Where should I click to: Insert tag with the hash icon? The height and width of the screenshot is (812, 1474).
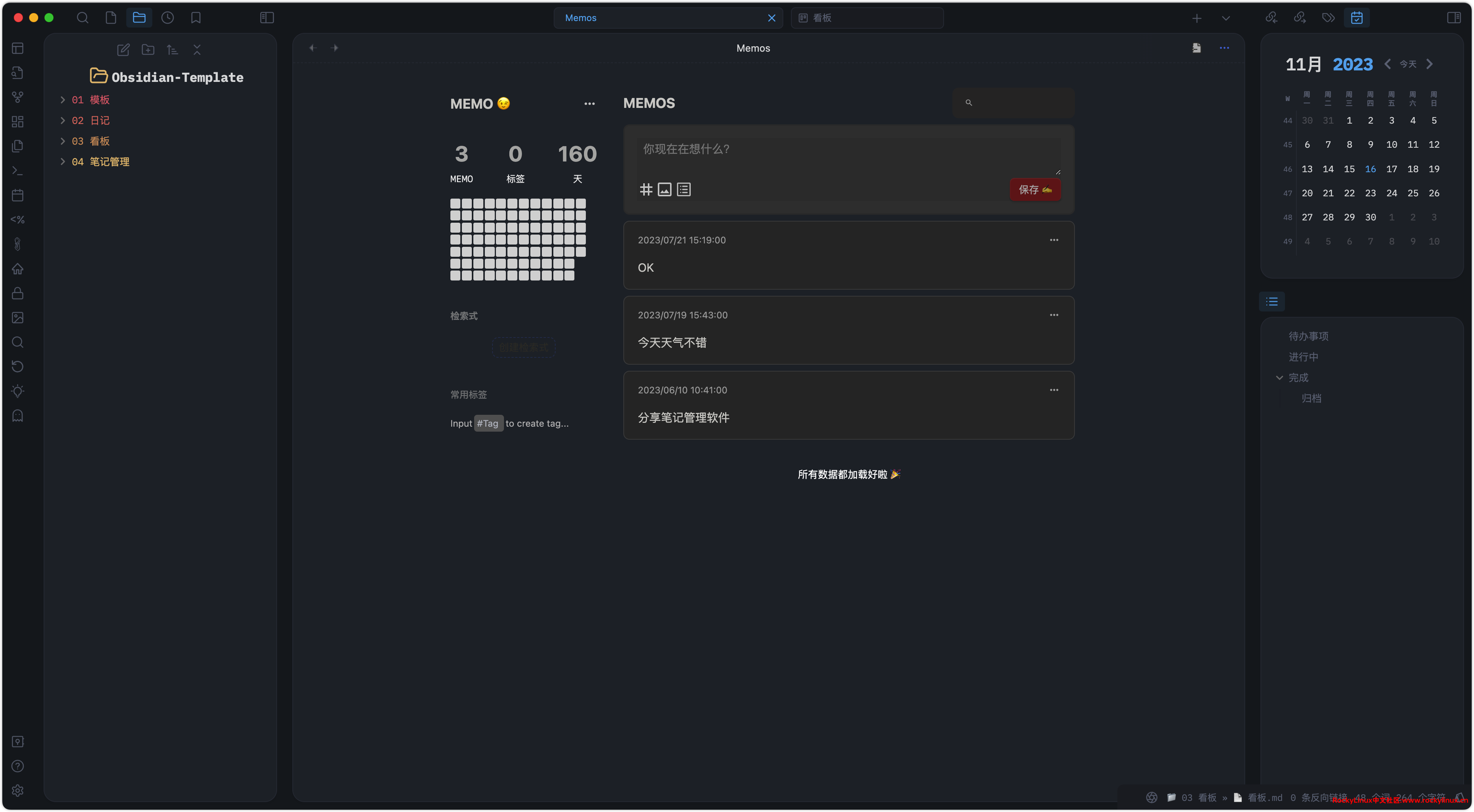(646, 189)
